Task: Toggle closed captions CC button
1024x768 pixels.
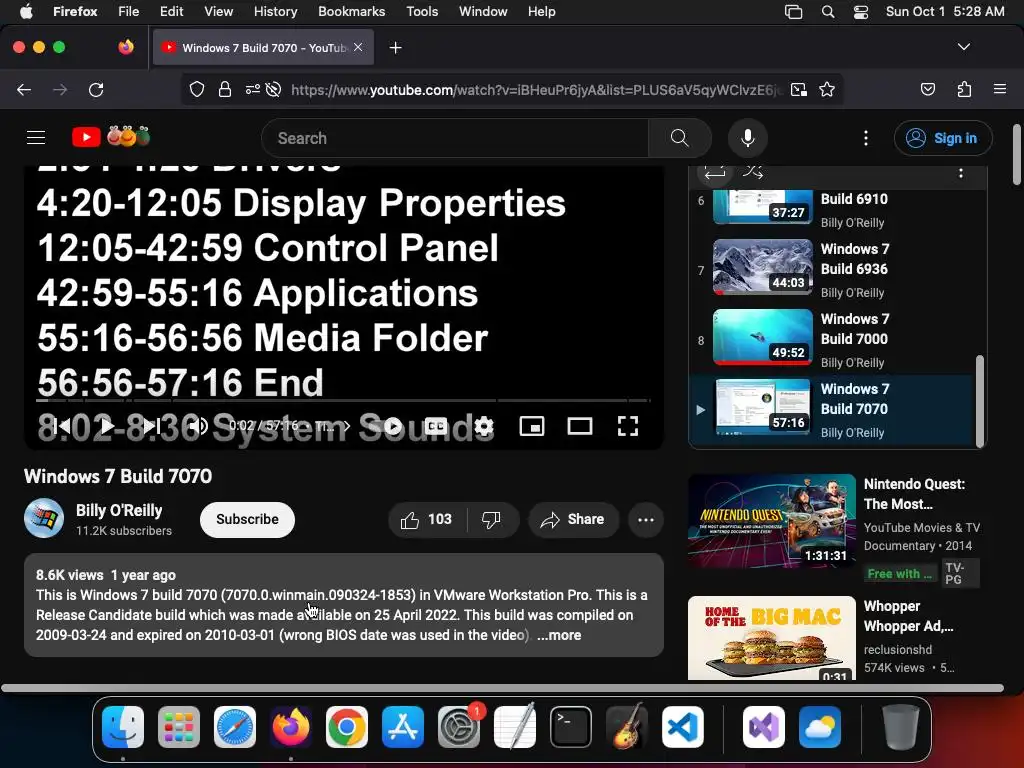Action: coord(436,426)
